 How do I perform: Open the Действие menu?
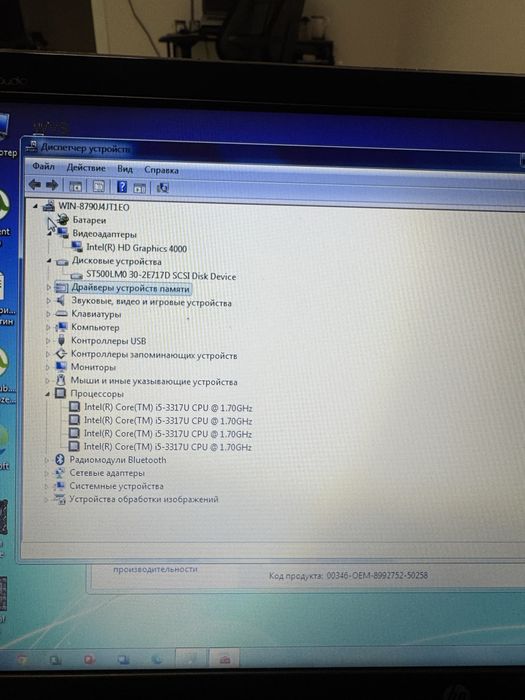click(86, 168)
